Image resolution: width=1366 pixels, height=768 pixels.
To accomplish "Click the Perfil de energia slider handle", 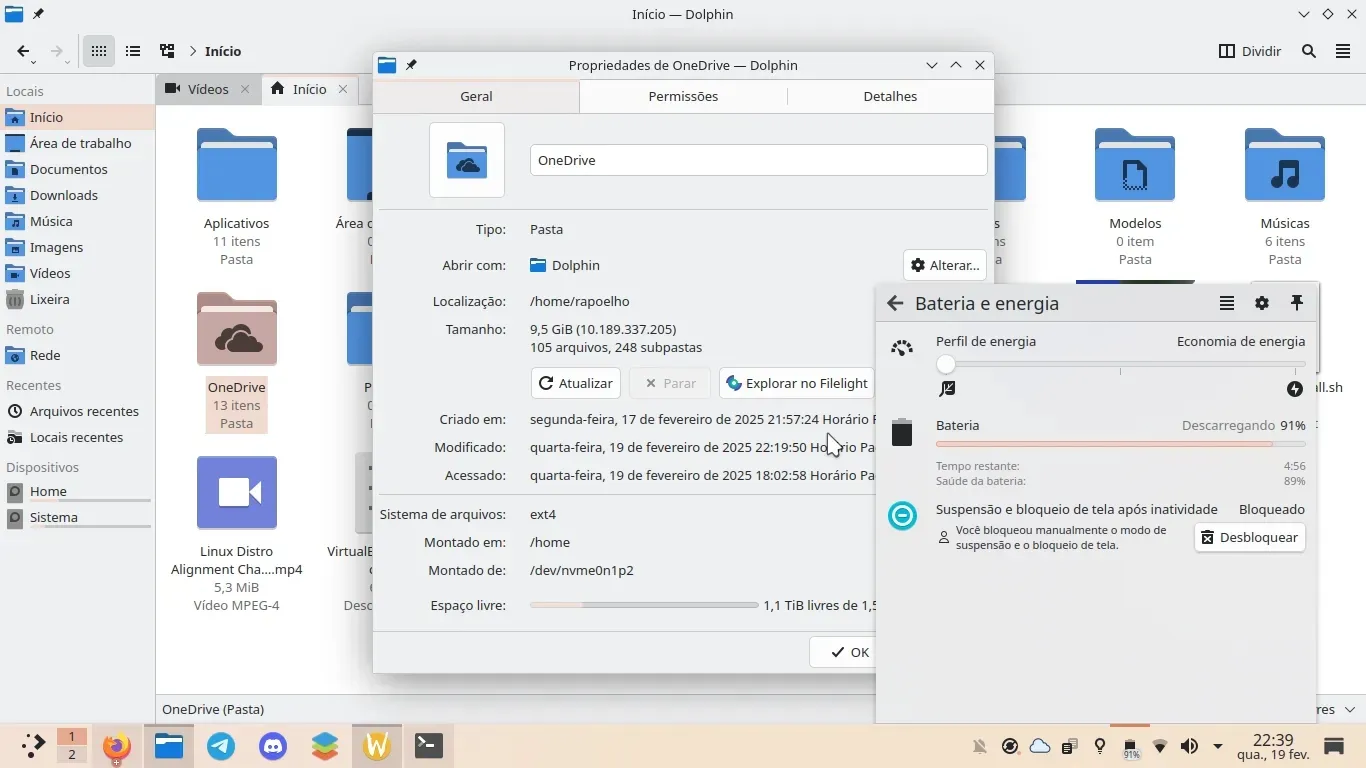I will (x=946, y=365).
